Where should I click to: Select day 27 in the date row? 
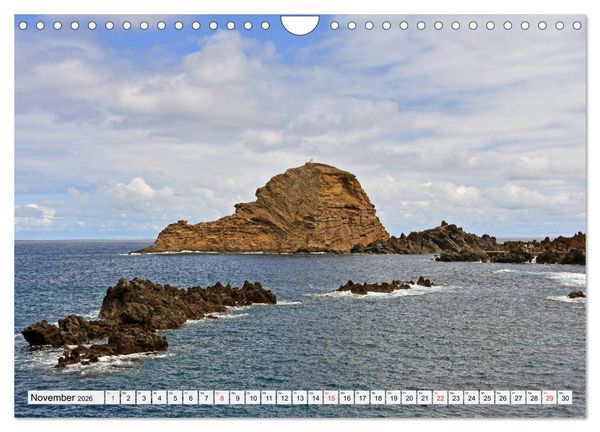pos(518,398)
